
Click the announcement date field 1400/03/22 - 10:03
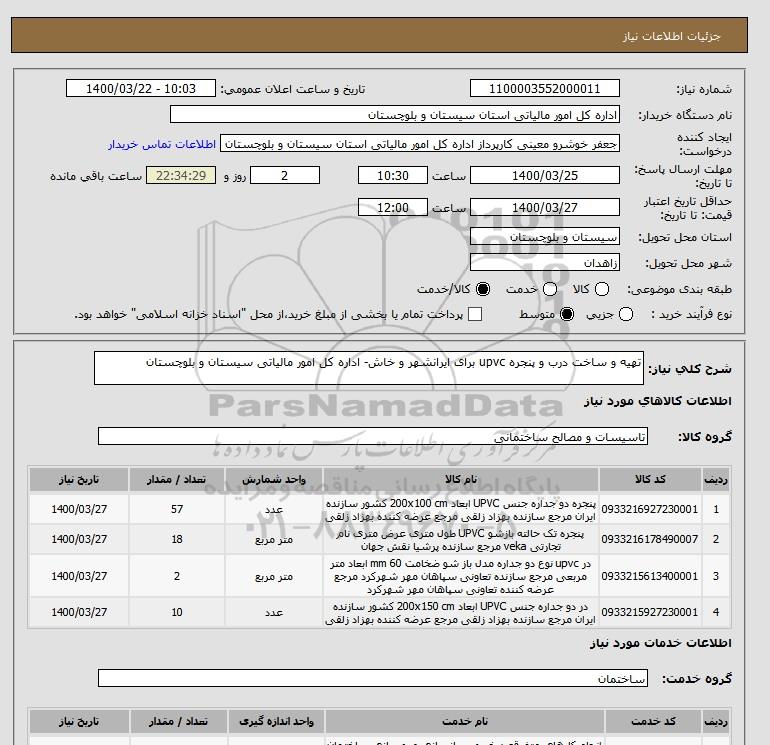point(141,89)
